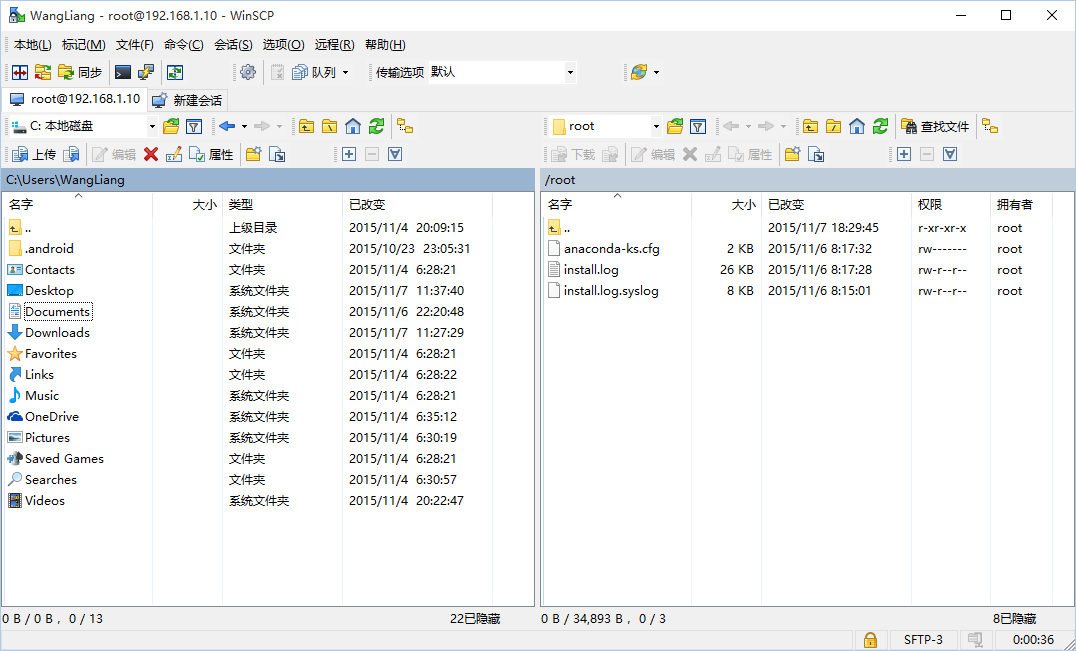Click the remote panel filter icon

point(697,126)
